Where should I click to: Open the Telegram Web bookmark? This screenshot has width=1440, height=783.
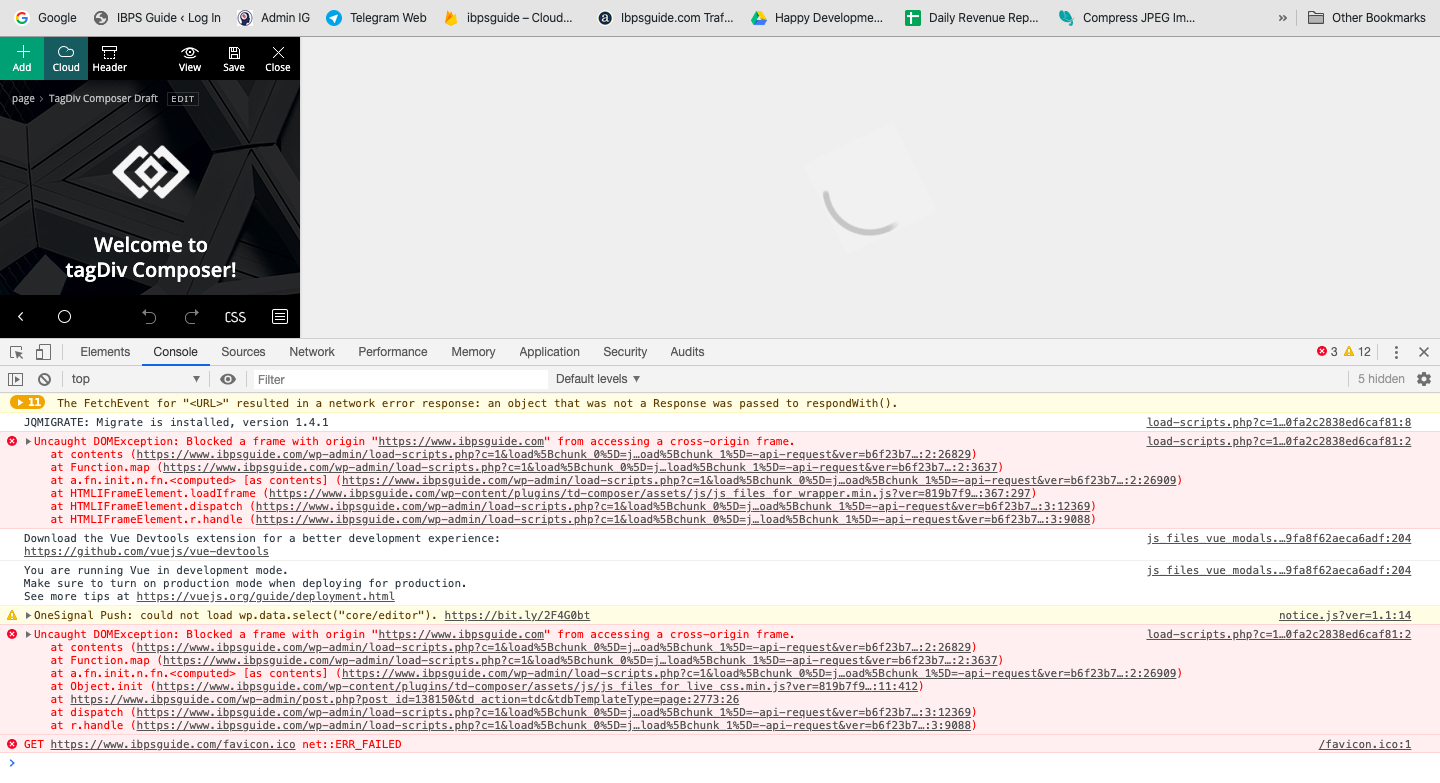click(x=376, y=18)
